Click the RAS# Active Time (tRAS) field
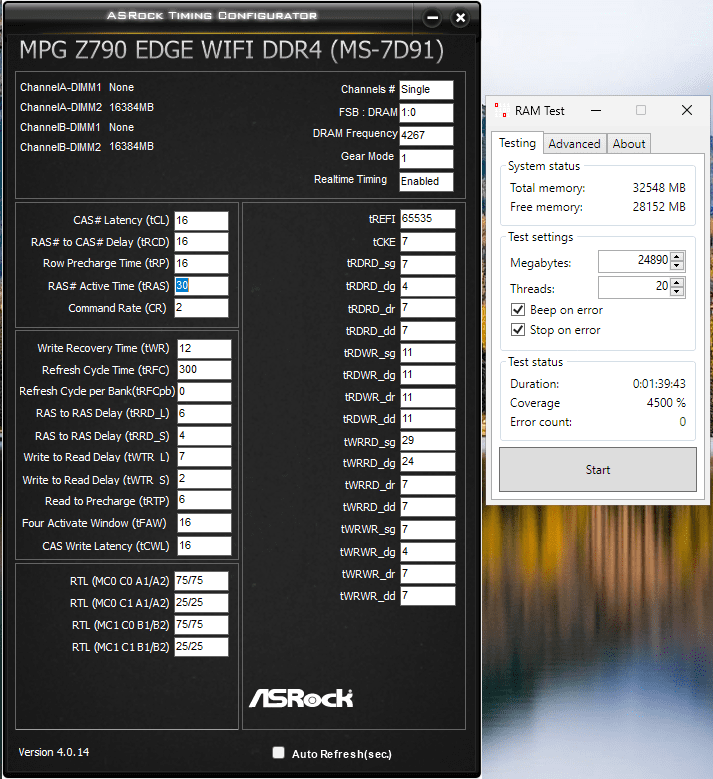713x779 pixels. [x=201, y=286]
